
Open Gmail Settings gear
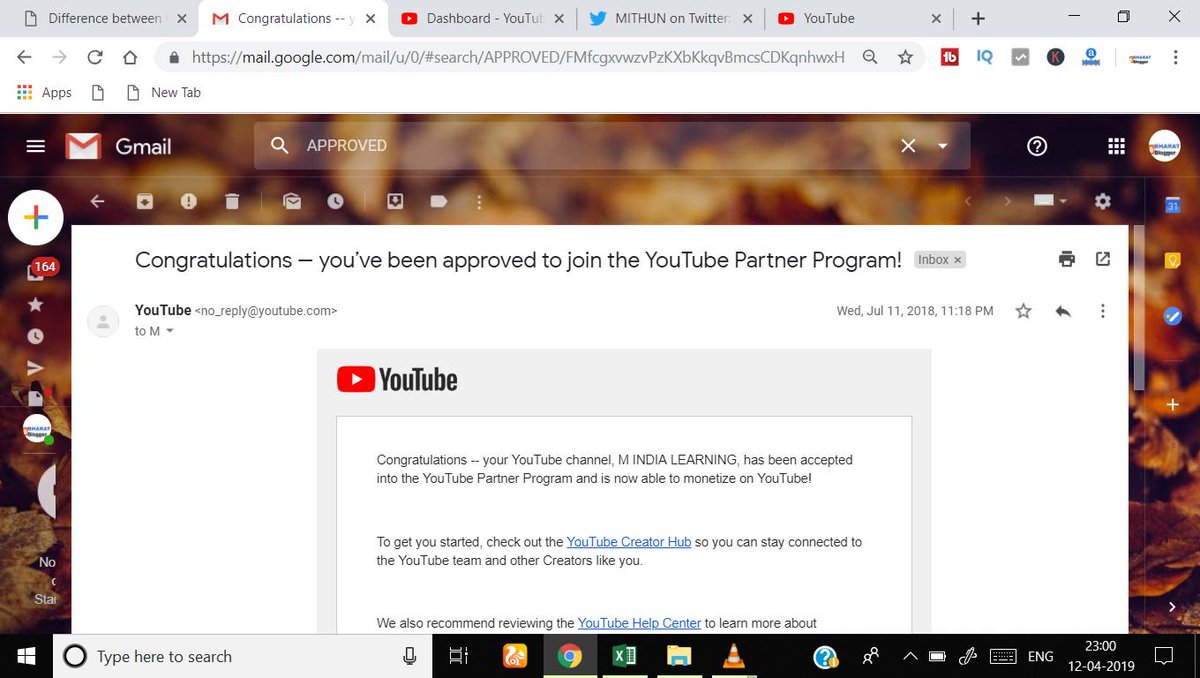(x=1103, y=201)
